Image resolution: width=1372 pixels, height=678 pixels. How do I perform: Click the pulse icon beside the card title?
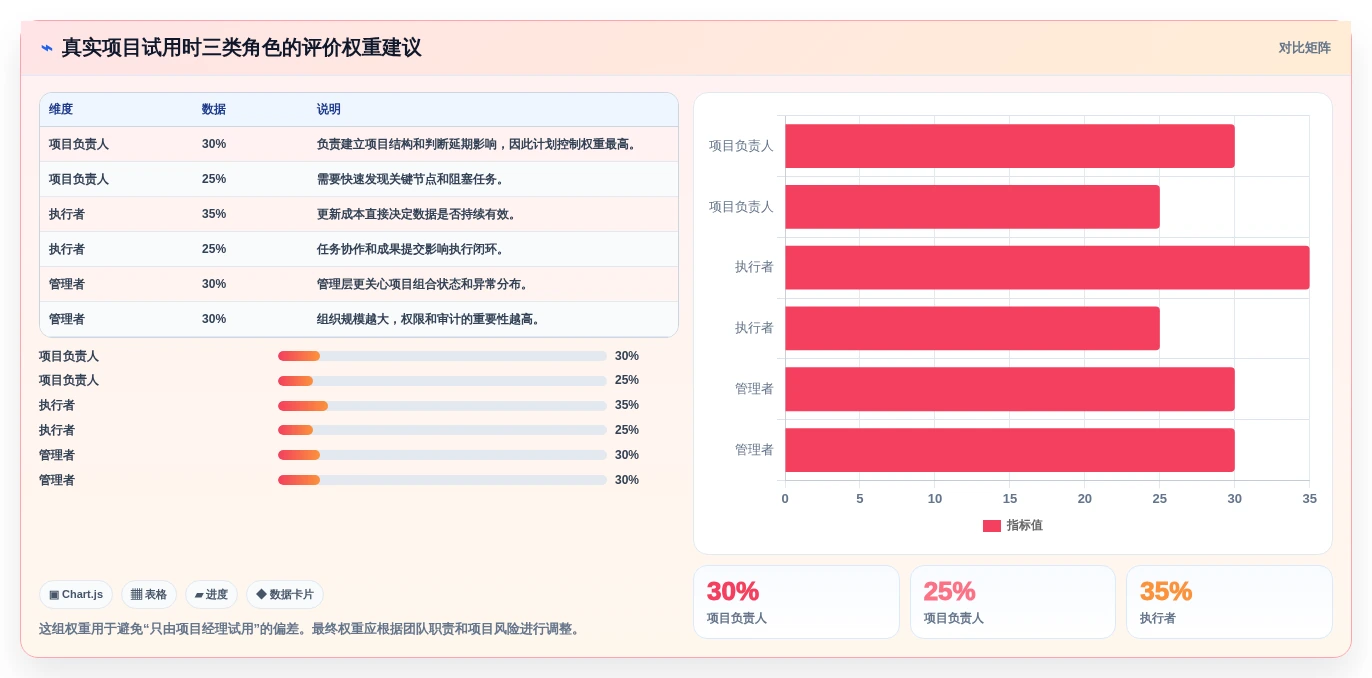click(x=47, y=48)
